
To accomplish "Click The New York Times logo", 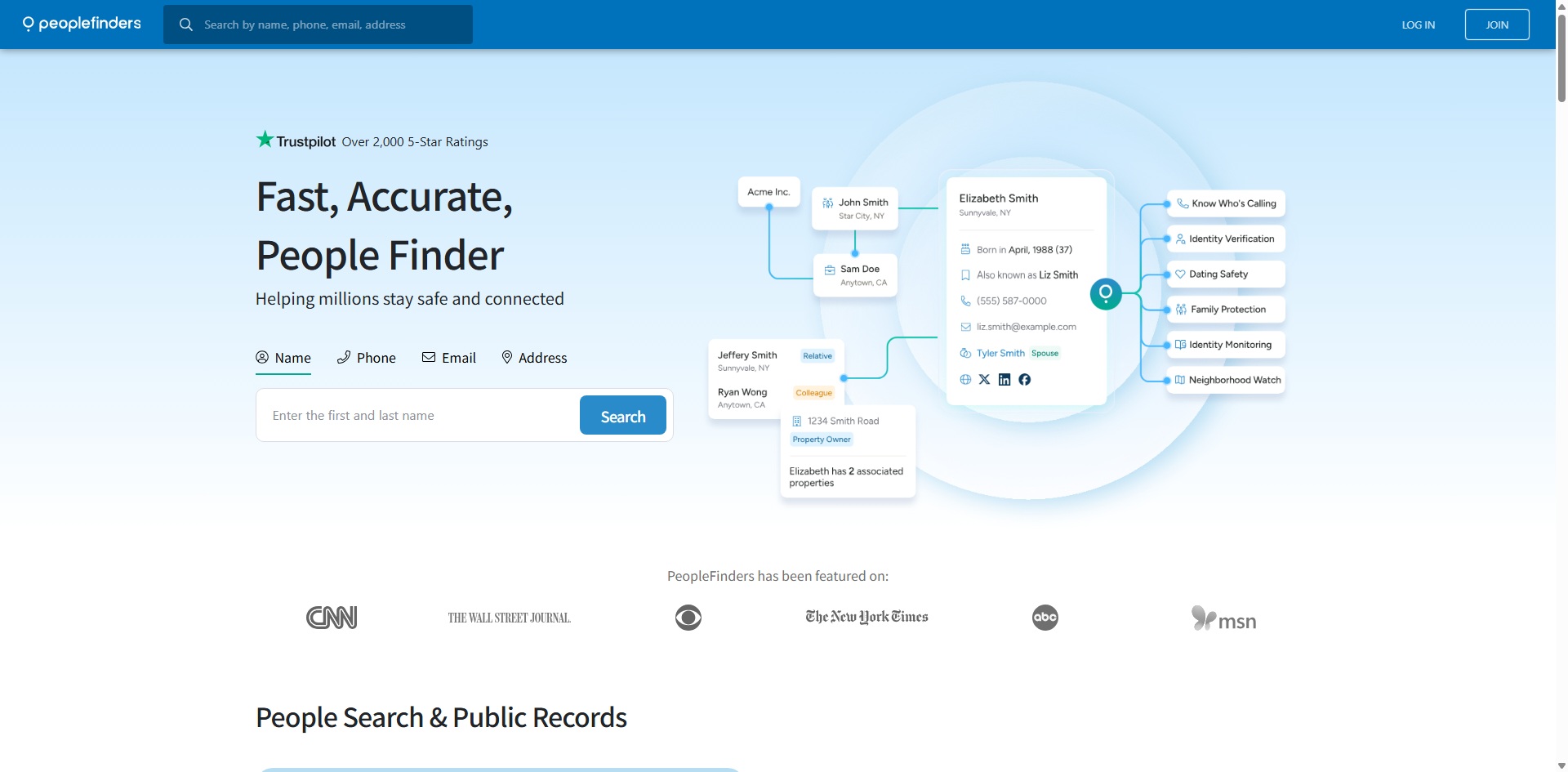I will point(866,617).
